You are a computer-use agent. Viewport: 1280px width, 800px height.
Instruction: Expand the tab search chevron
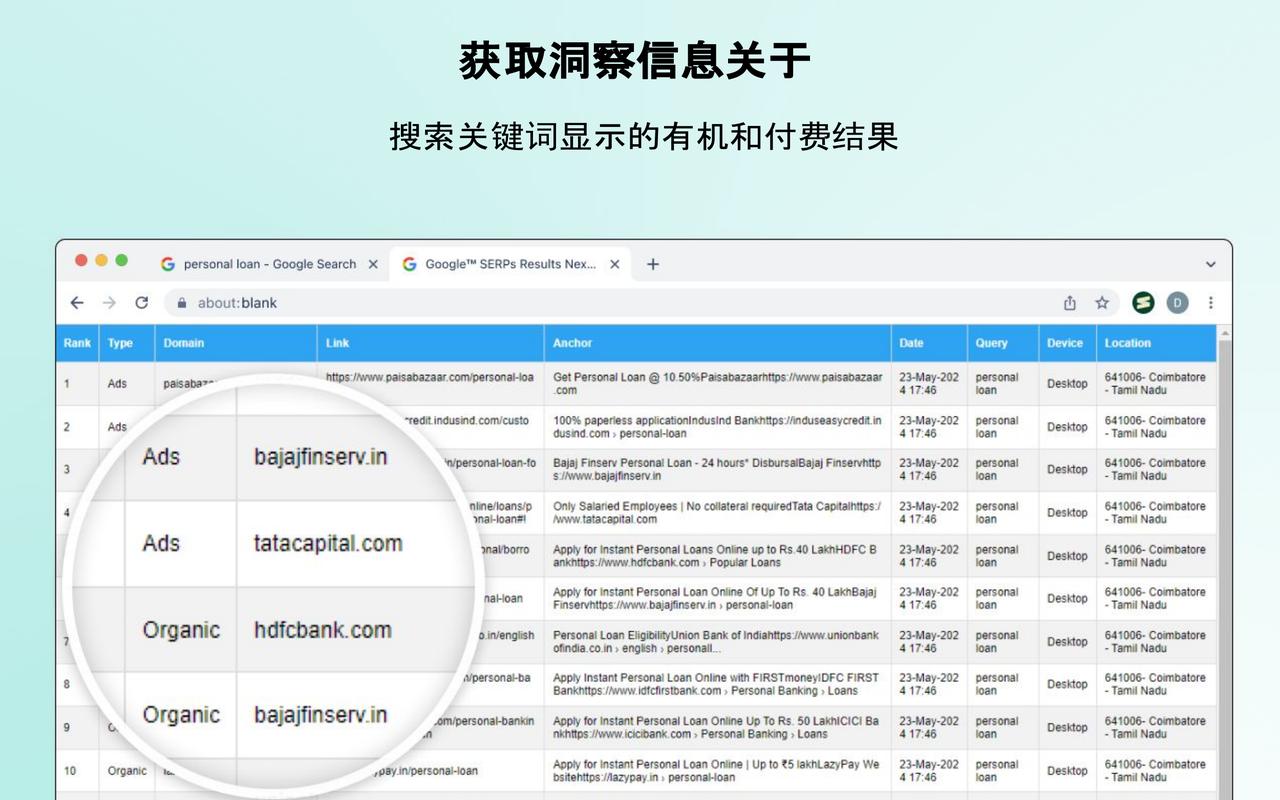pyautogui.click(x=1211, y=265)
